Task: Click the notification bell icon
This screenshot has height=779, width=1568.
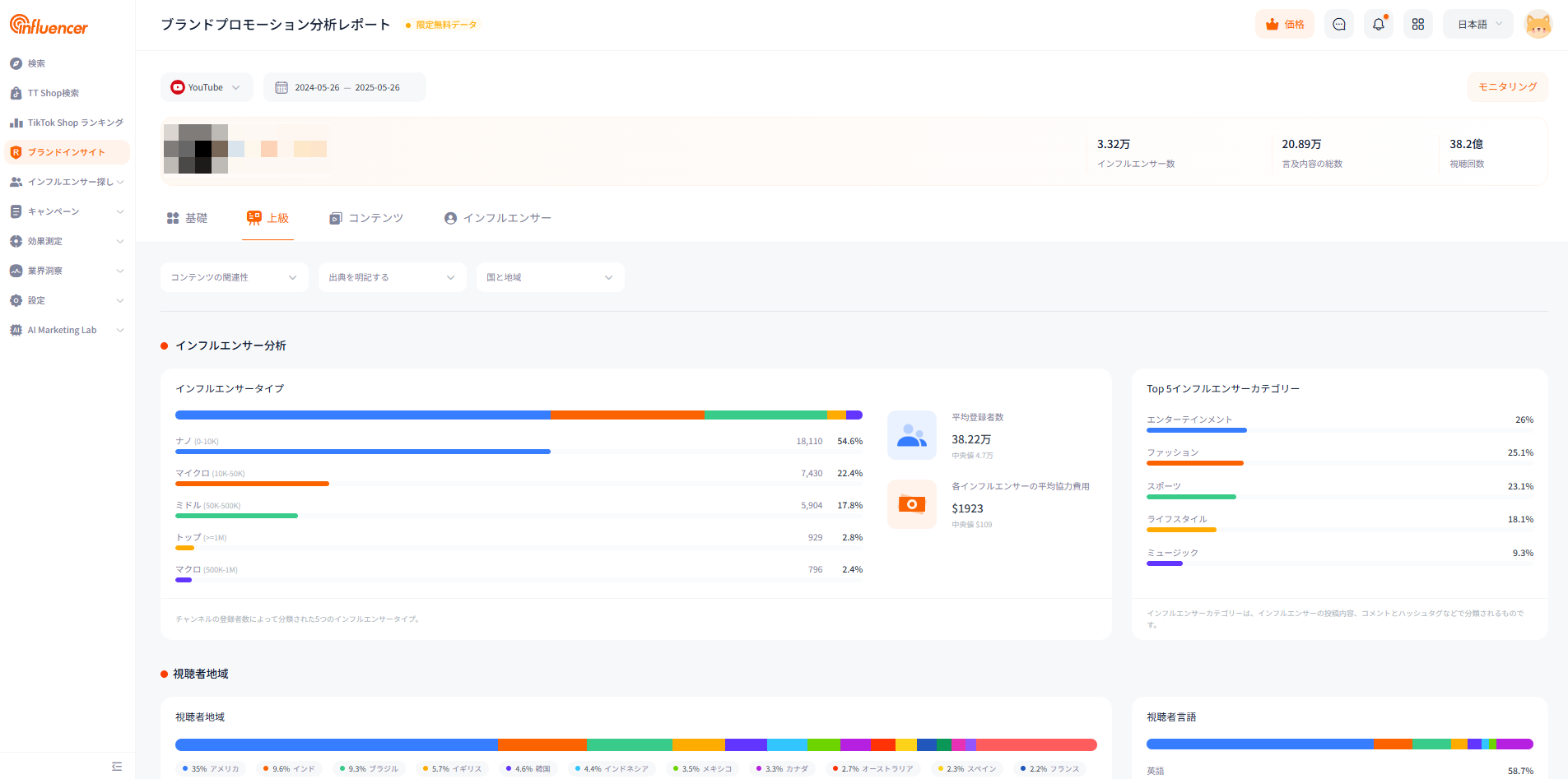Action: [1379, 25]
